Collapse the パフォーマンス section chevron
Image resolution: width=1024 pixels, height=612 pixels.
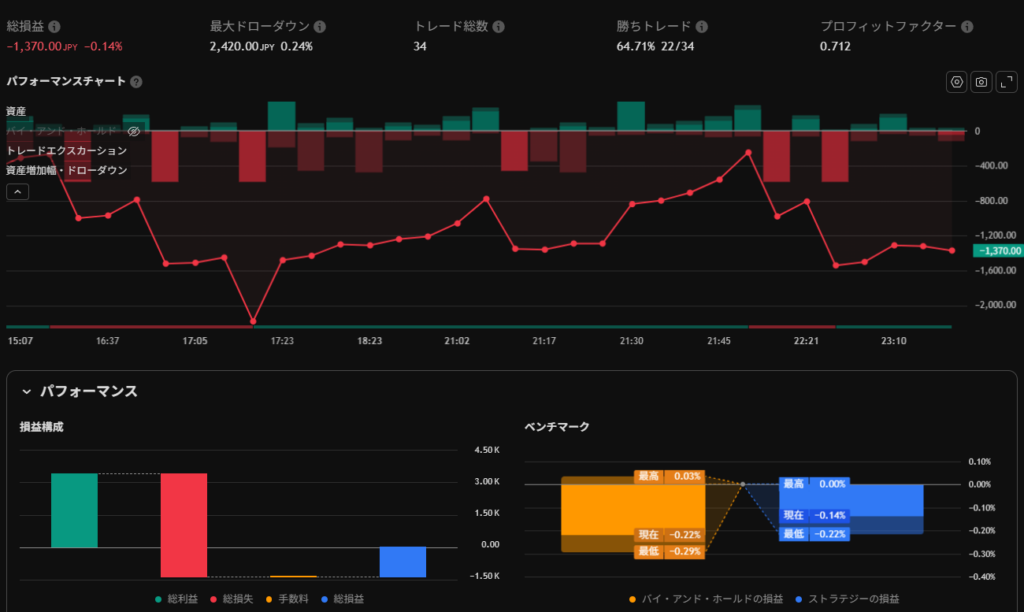(27, 391)
